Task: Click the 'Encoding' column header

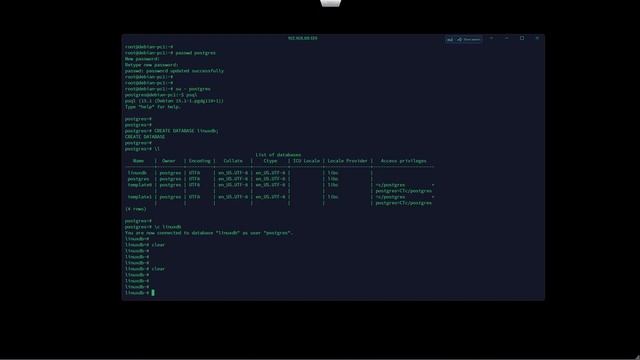Action: pyautogui.click(x=200, y=161)
